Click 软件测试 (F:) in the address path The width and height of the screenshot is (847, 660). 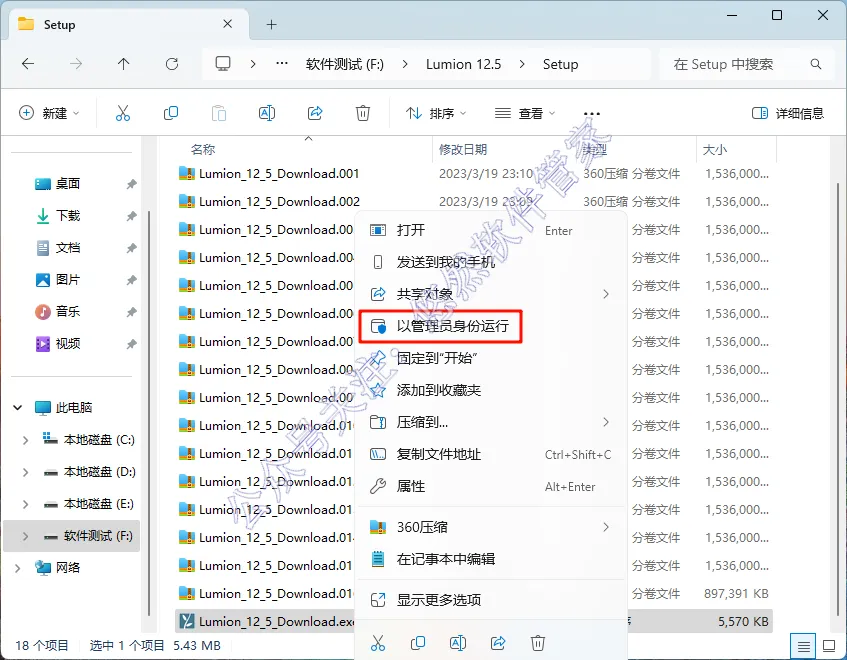pos(345,64)
